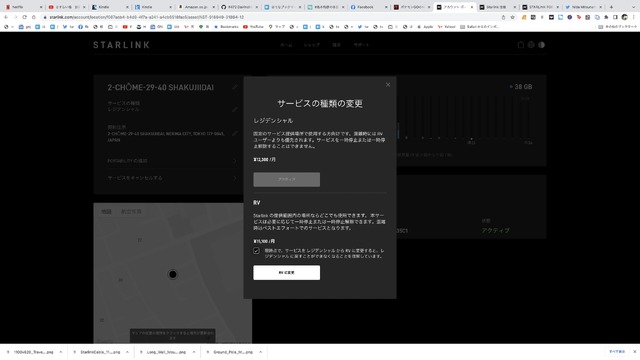This screenshot has height=360, width=640.
Task: Toggle the Chrome side panel icon
Action: [x=616, y=17]
